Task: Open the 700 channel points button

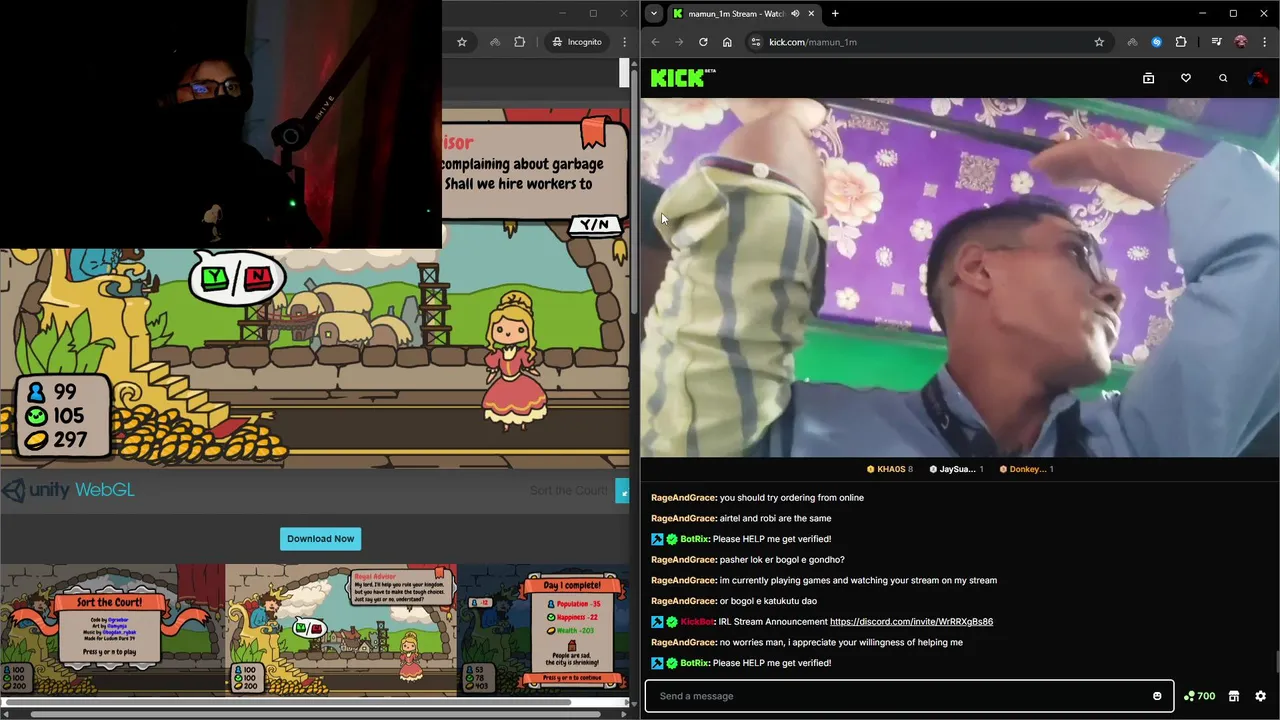Action: 1199,696
